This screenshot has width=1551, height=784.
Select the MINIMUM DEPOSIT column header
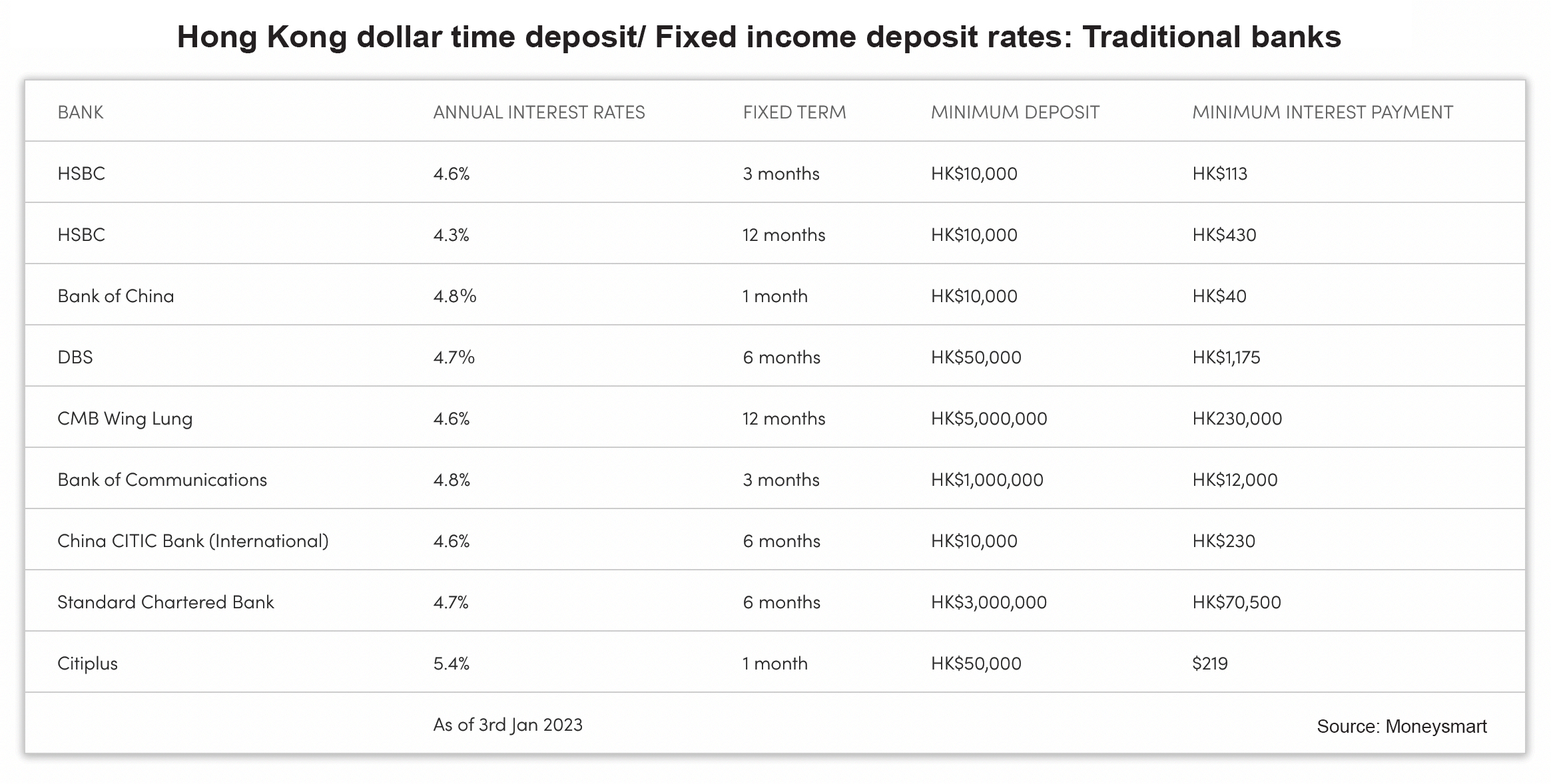(1015, 112)
